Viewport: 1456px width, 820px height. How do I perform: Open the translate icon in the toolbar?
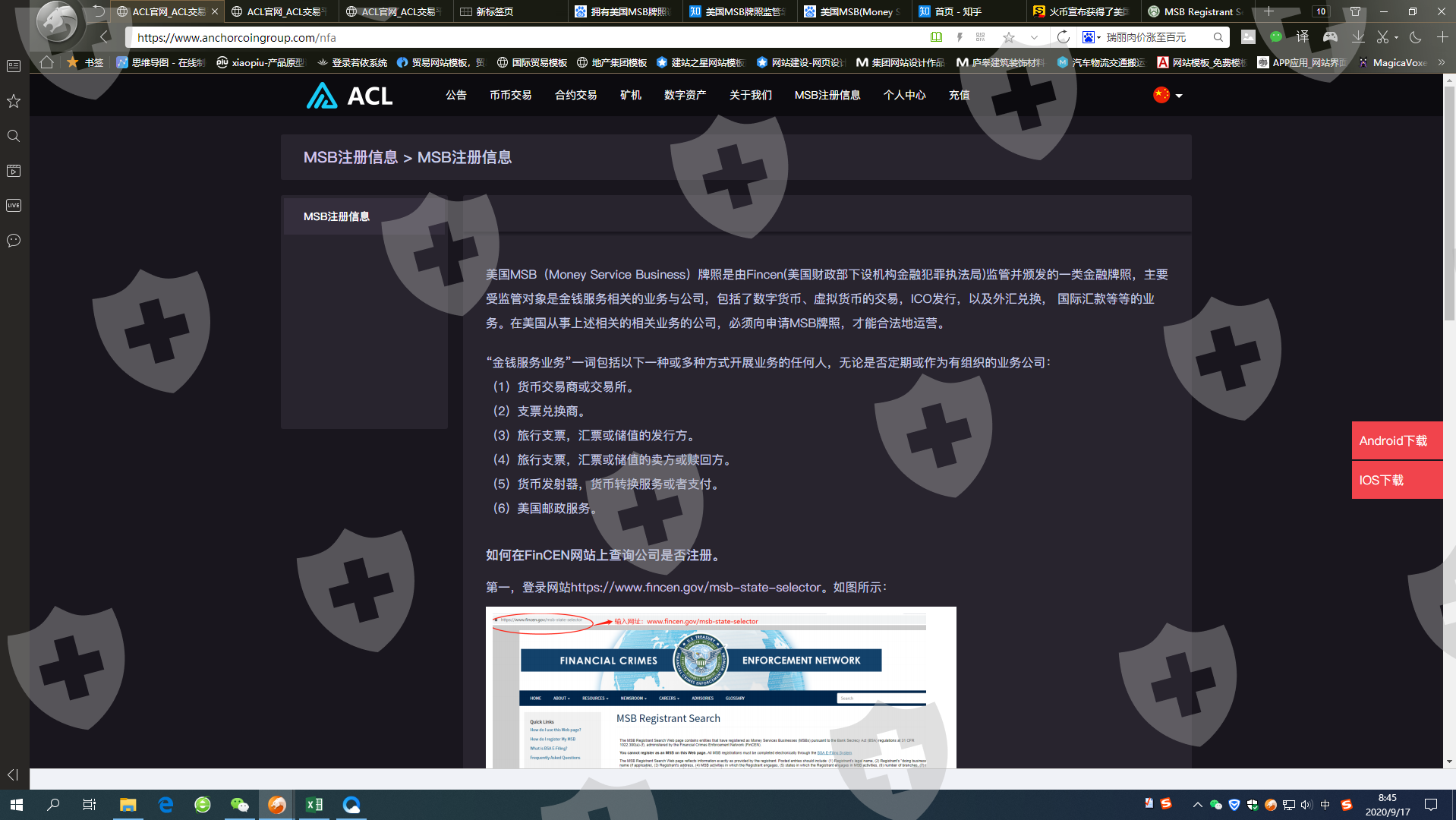pyautogui.click(x=1303, y=37)
